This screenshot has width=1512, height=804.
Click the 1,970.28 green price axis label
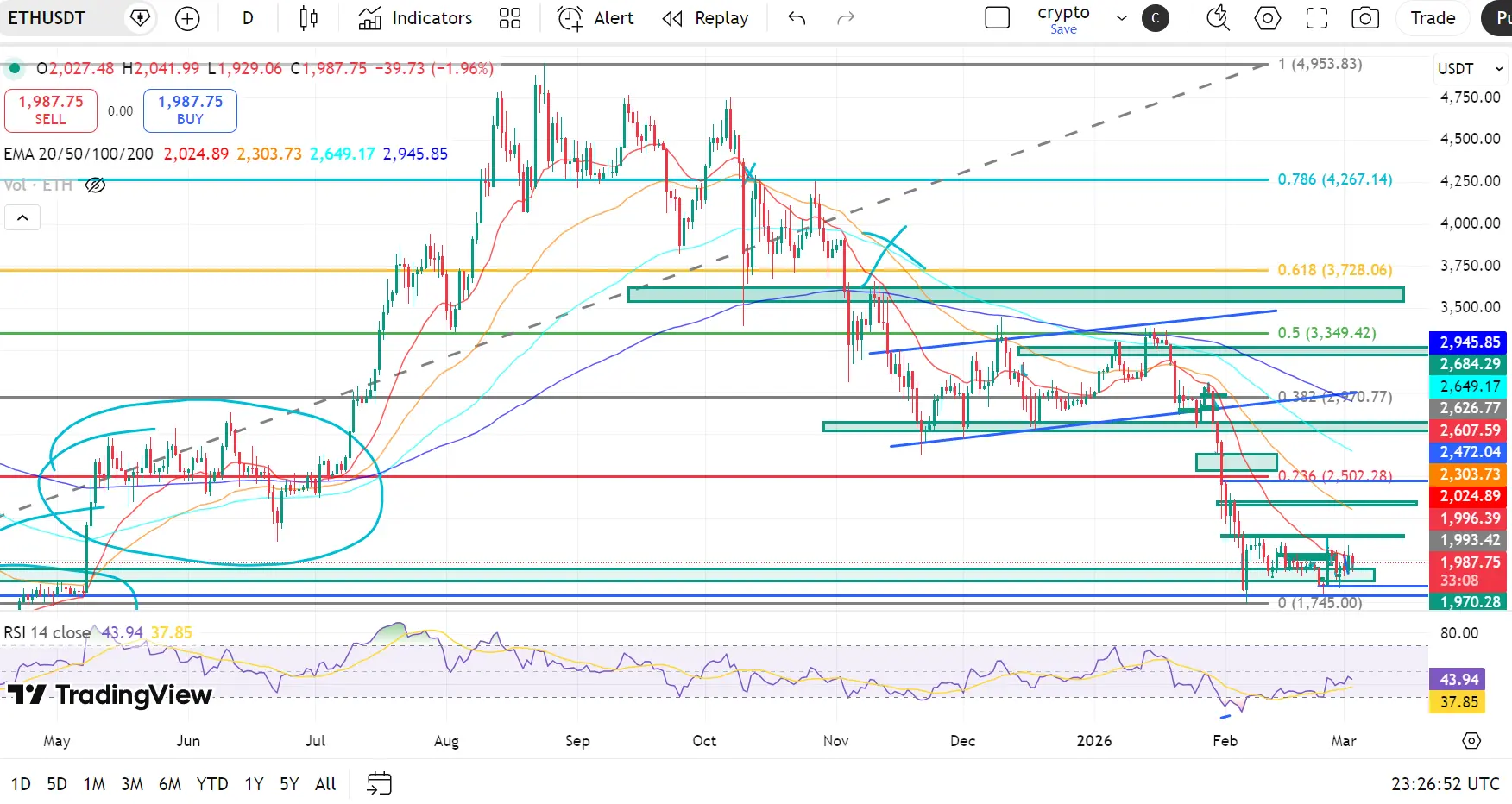click(x=1469, y=602)
